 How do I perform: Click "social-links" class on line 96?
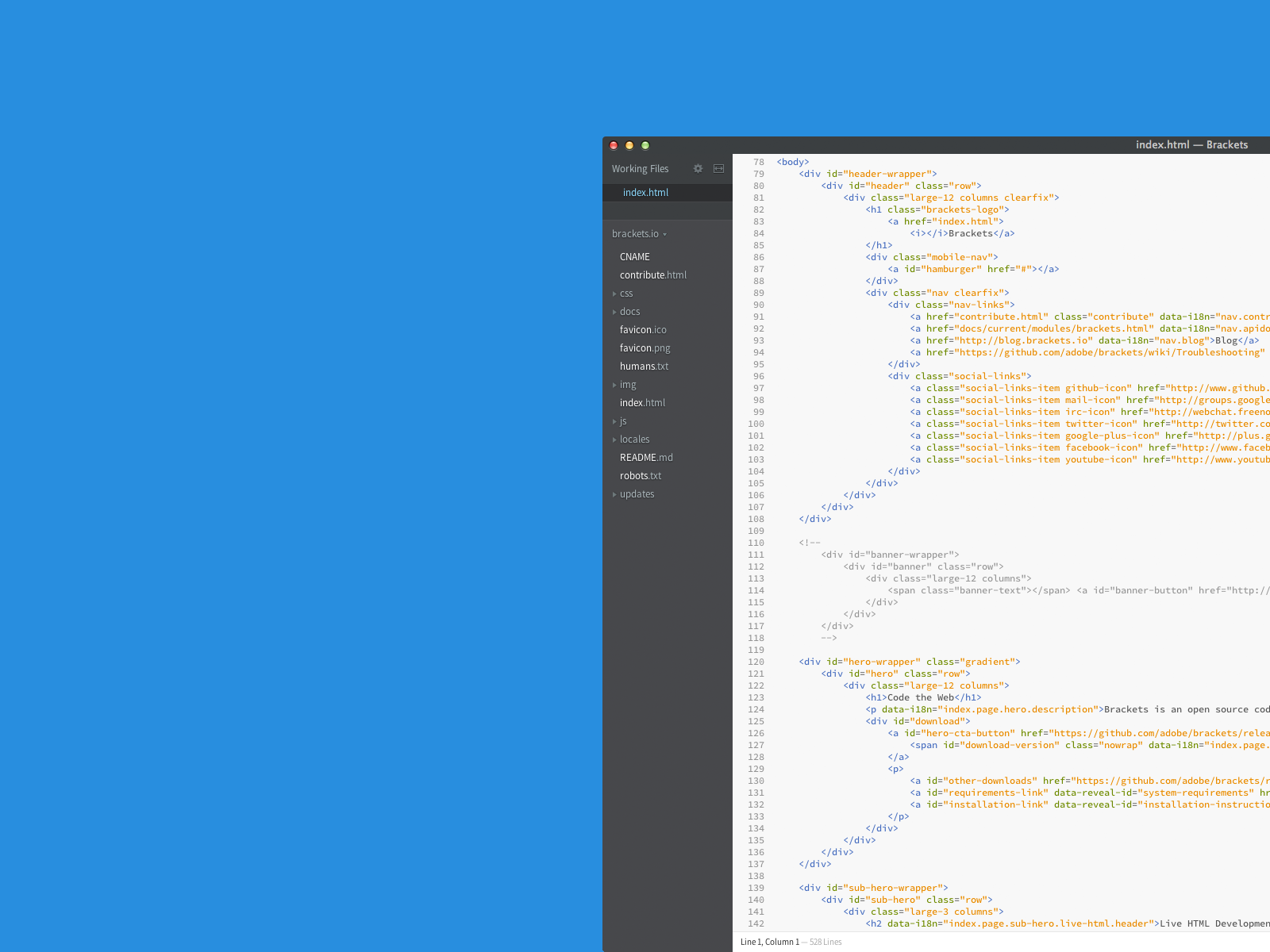click(x=987, y=376)
